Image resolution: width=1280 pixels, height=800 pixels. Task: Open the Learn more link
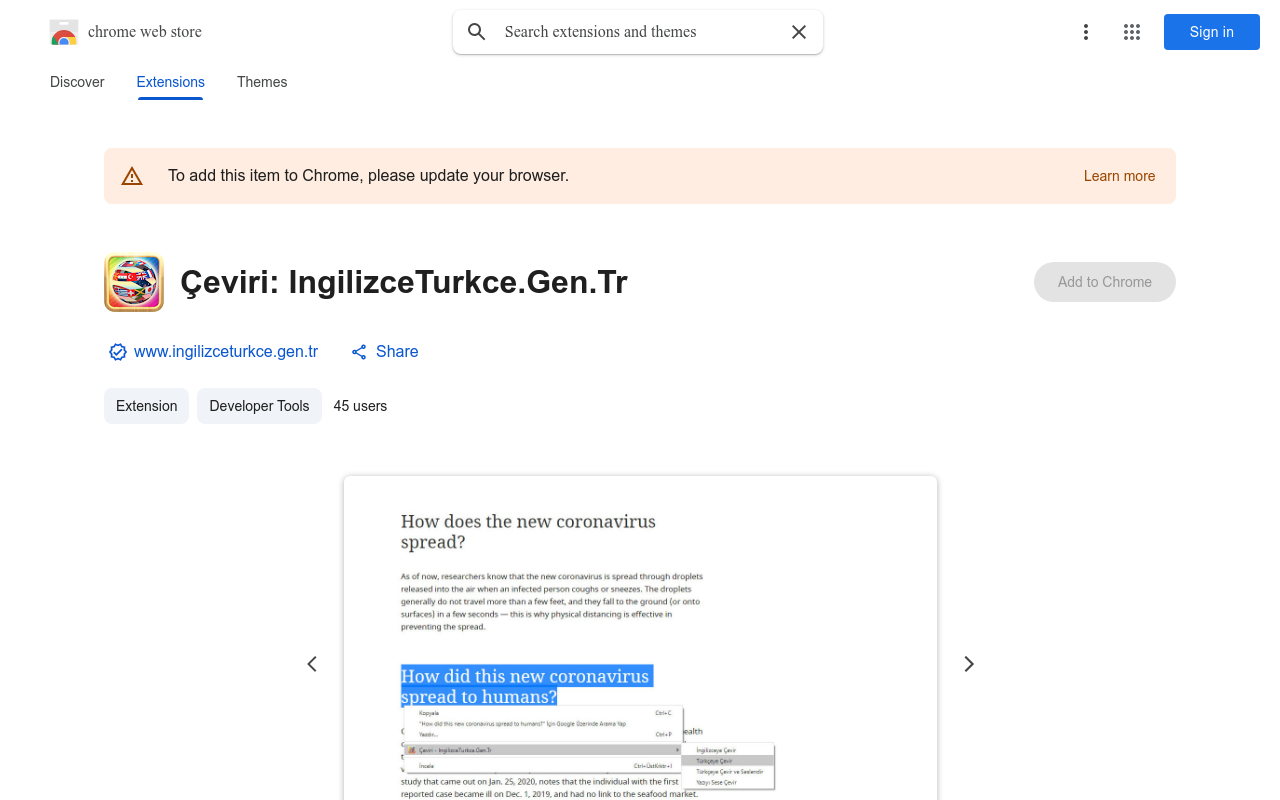tap(1119, 176)
